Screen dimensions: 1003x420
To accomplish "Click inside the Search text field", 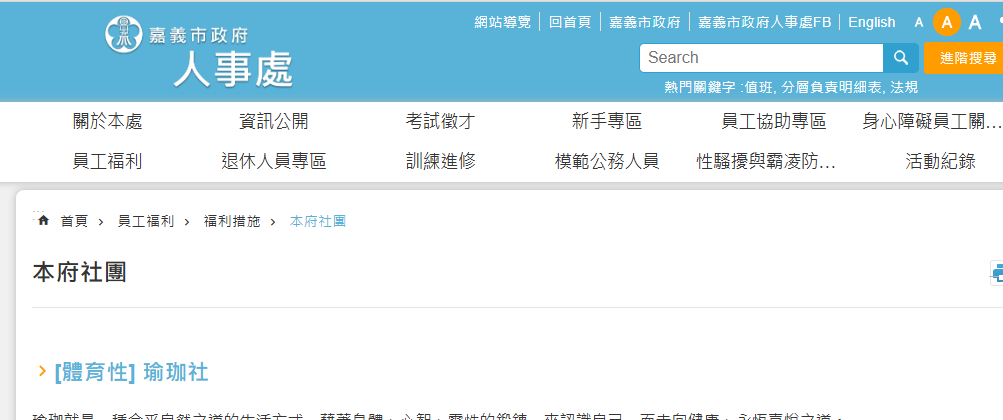I will click(760, 58).
